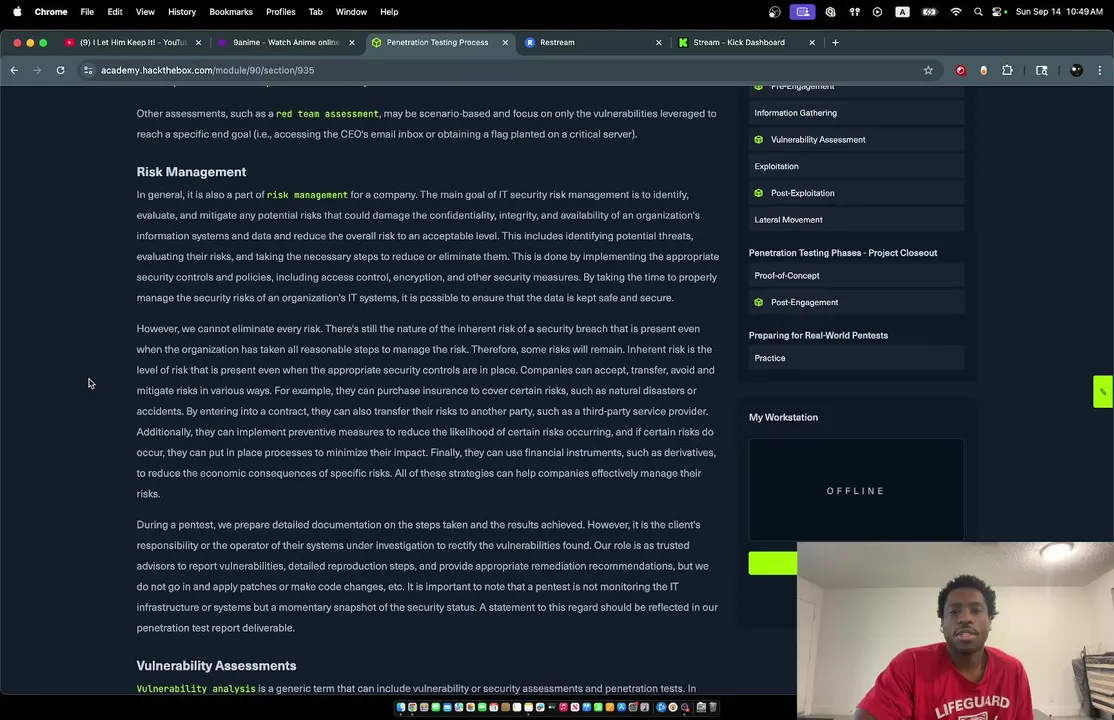Open the site information icon in address bar

coord(88,70)
